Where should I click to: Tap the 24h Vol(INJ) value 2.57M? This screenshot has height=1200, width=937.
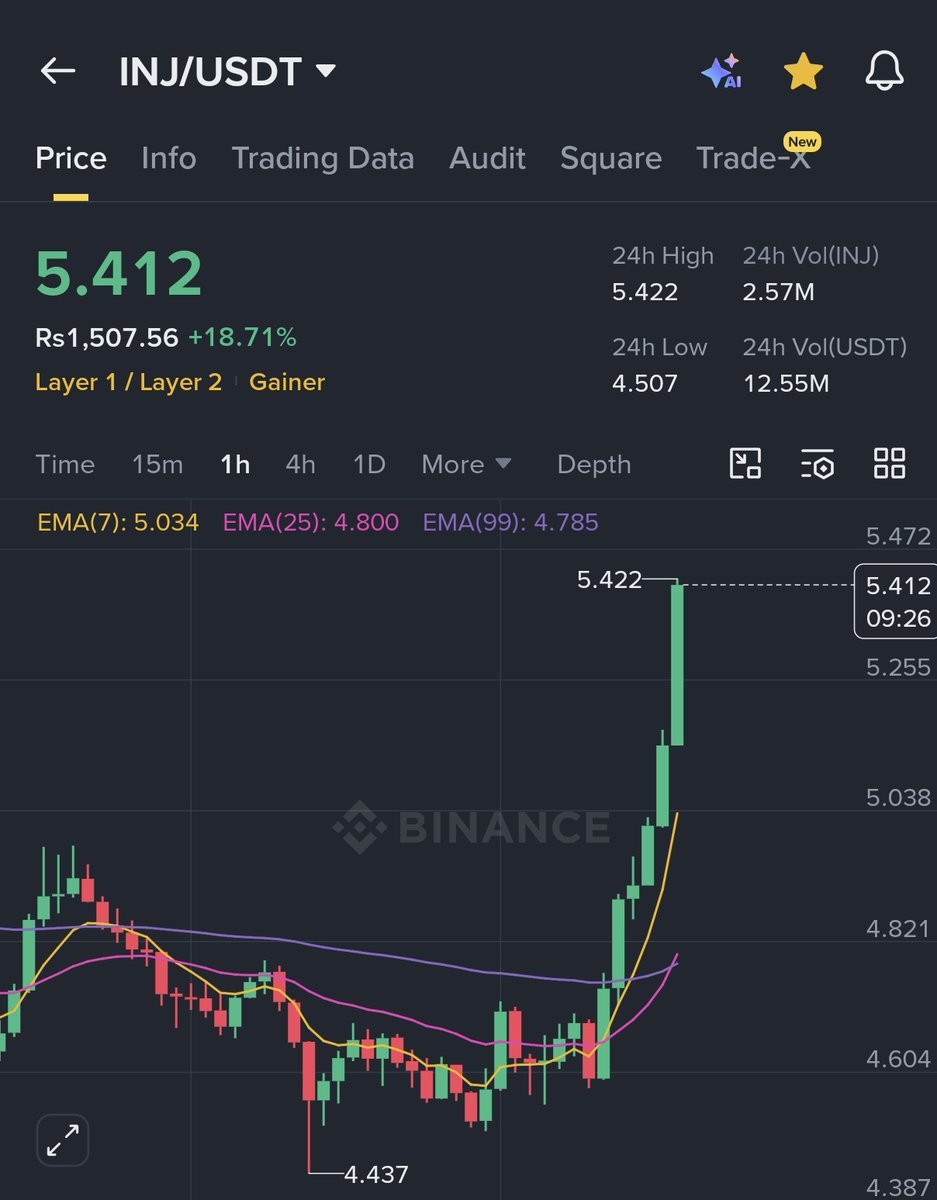tap(778, 292)
